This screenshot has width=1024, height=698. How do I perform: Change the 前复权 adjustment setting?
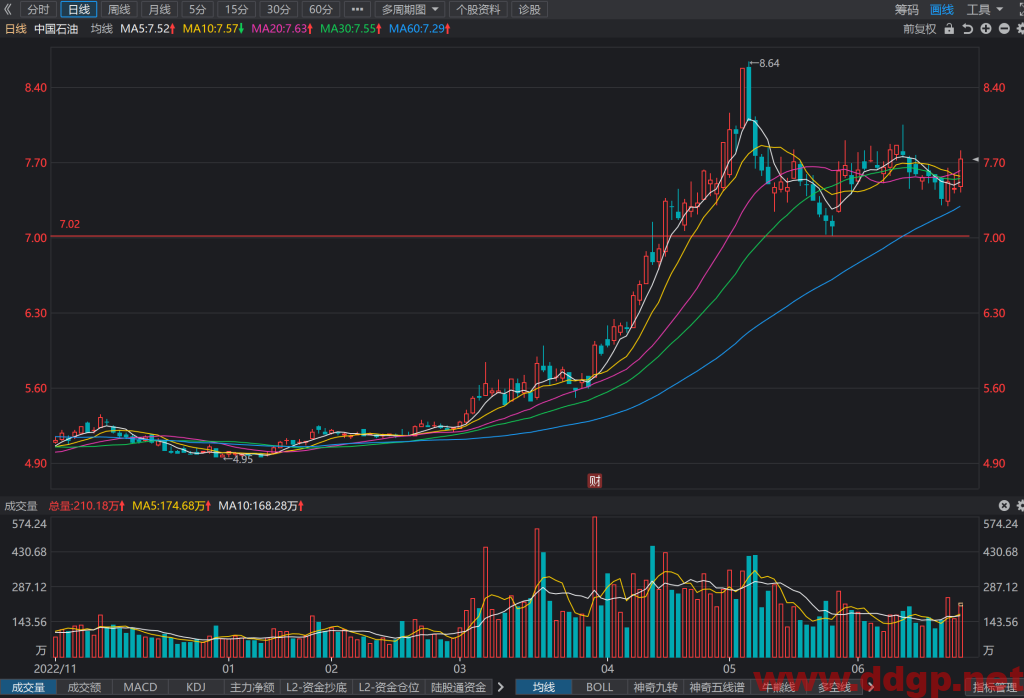[920, 29]
